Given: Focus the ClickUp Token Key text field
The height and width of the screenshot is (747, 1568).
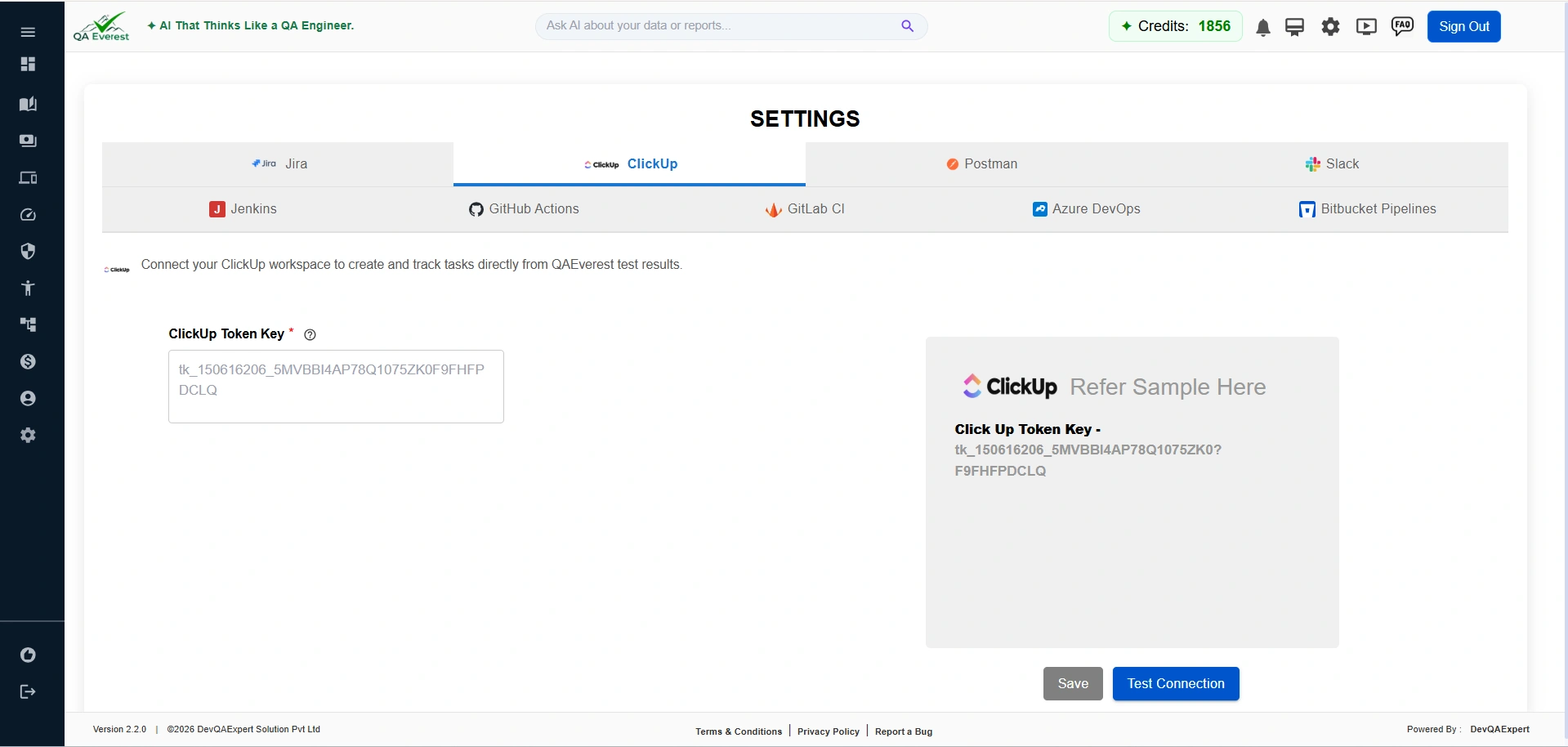Looking at the screenshot, I should click(x=336, y=387).
